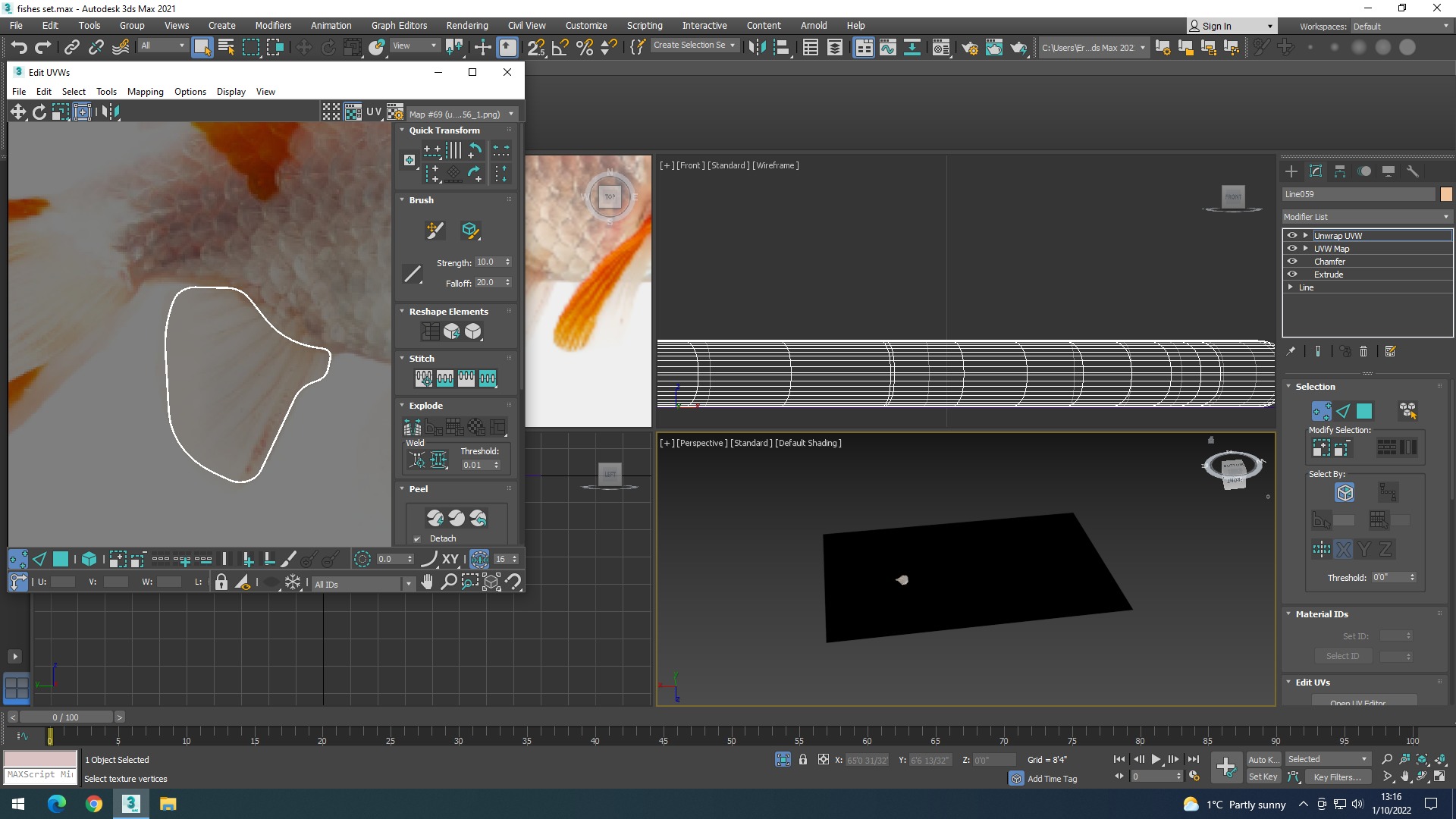Click the Key Filters button

click(x=1337, y=777)
